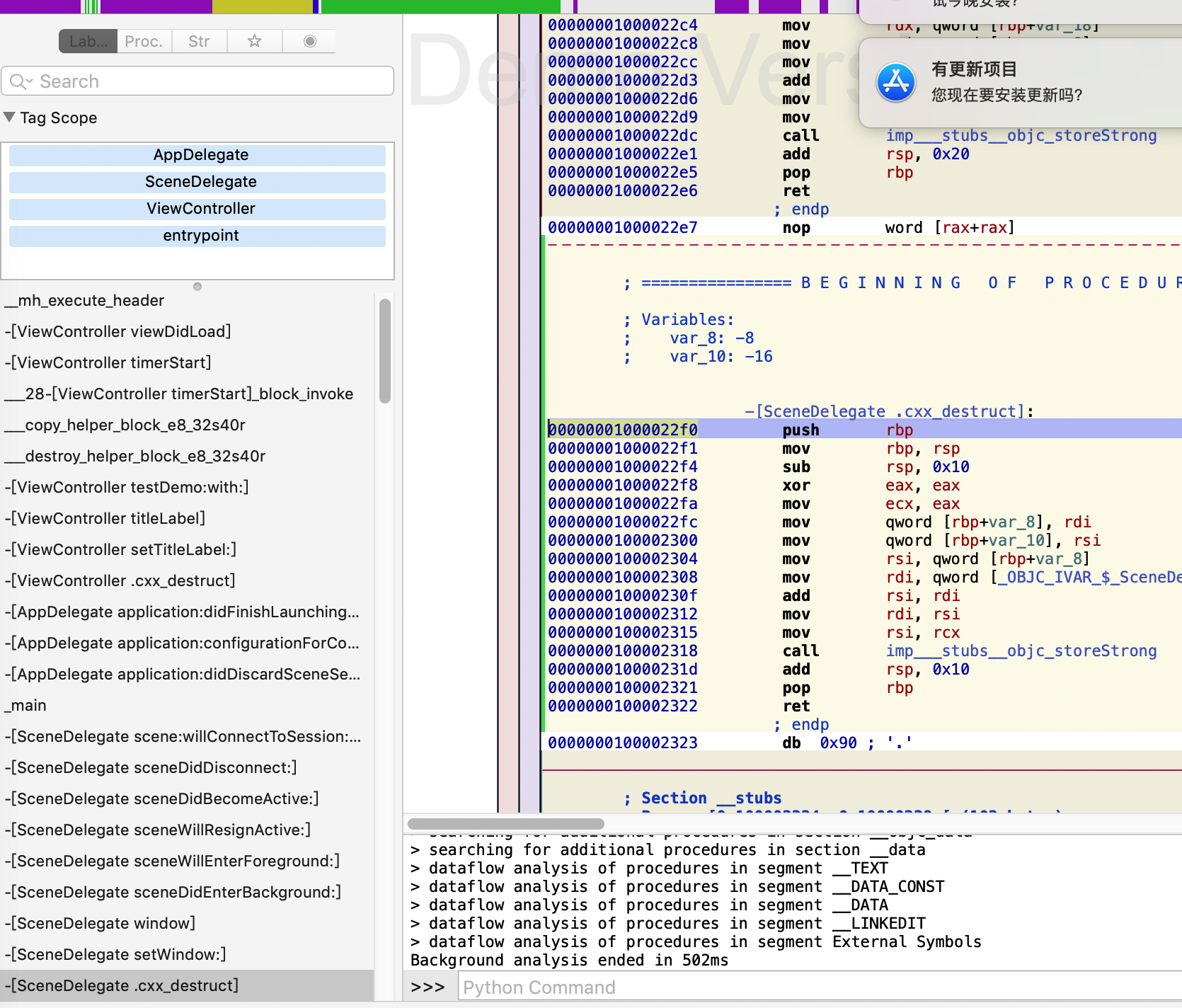Click the labels list vertical scrollbar
This screenshot has width=1182, height=1008.
(x=385, y=351)
